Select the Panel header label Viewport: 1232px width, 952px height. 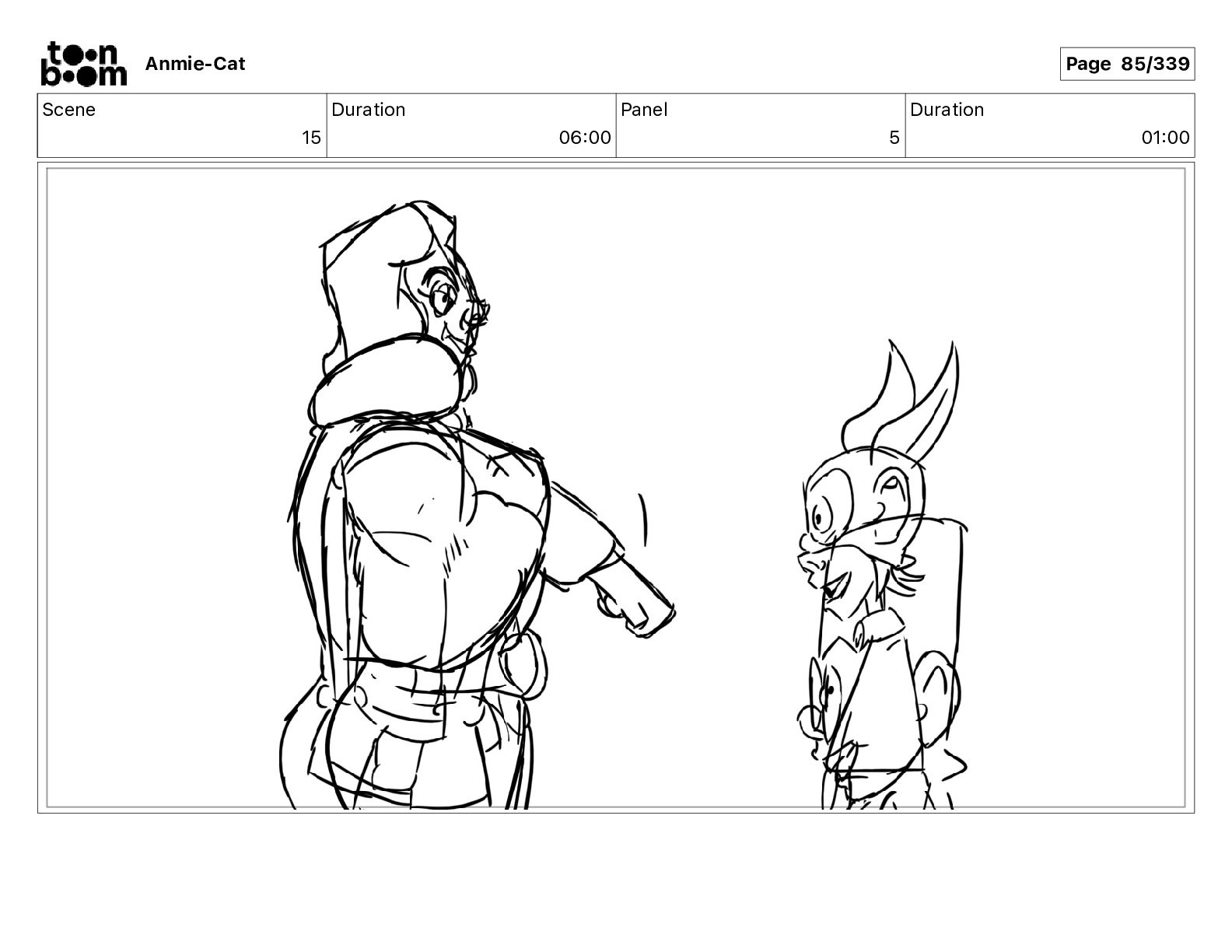pyautogui.click(x=644, y=110)
